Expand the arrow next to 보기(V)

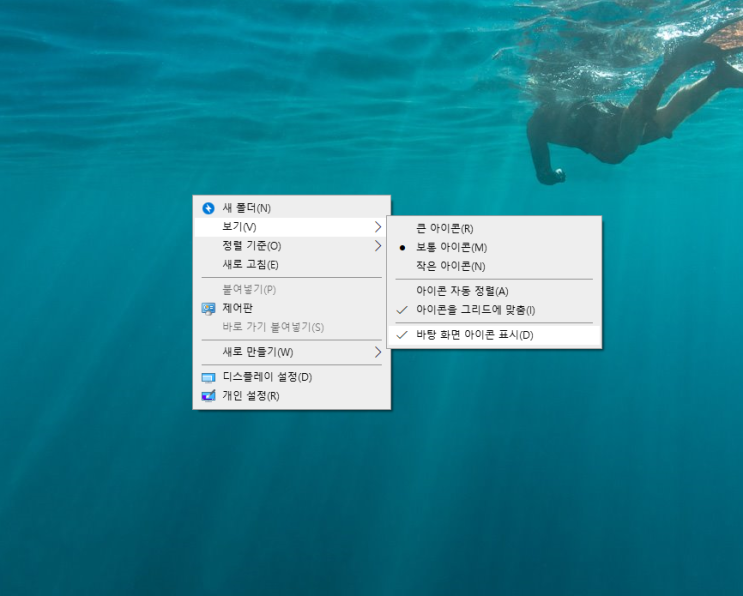point(378,227)
